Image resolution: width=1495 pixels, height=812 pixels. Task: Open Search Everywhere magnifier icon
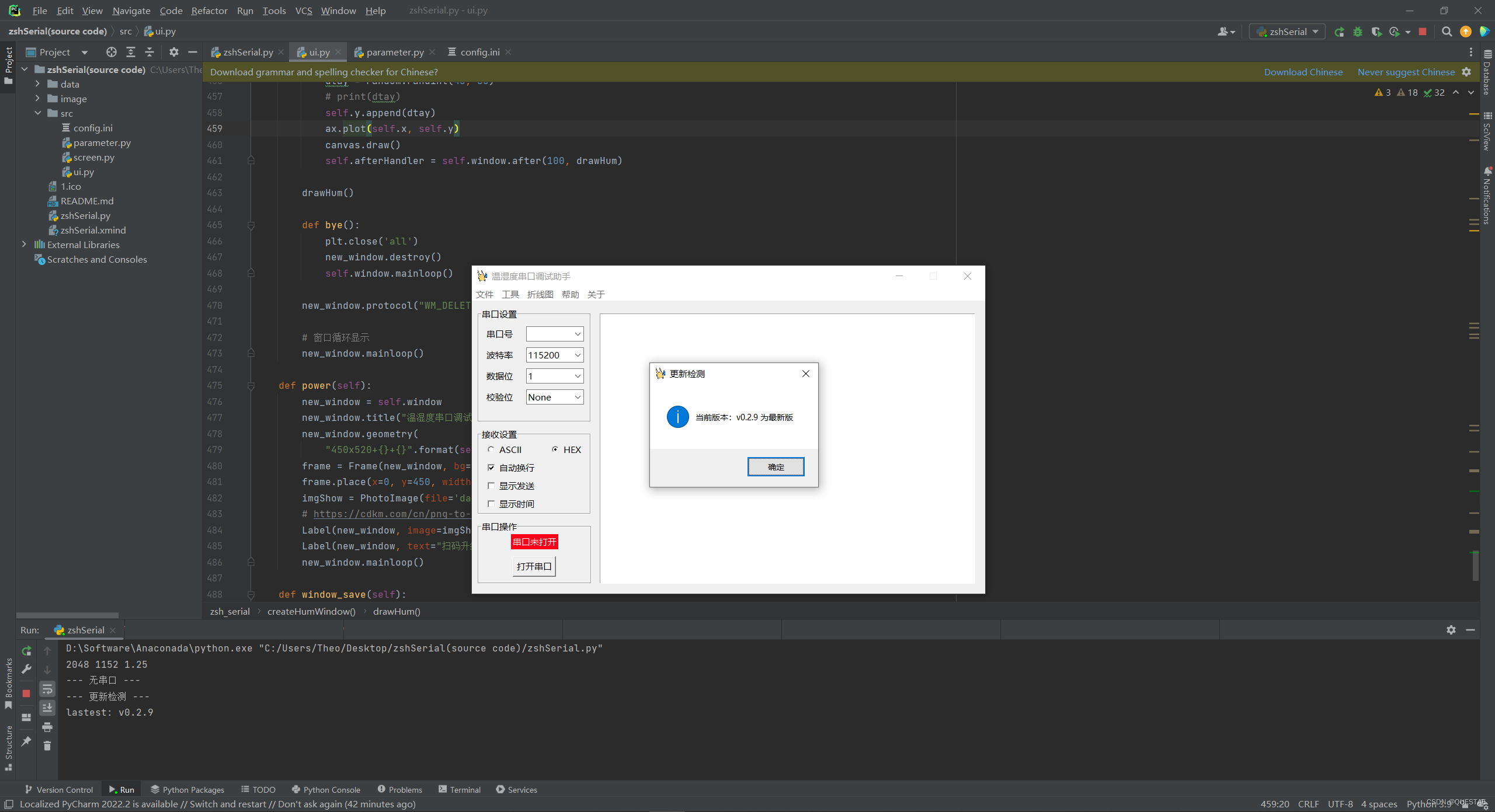tap(1447, 32)
